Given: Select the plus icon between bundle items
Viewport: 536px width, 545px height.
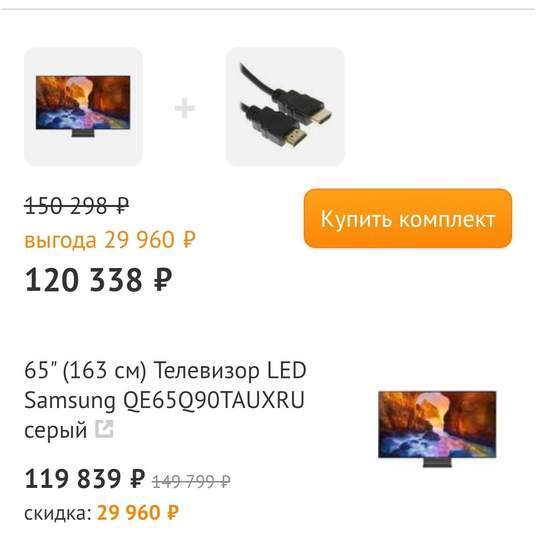Looking at the screenshot, I should tap(184, 108).
